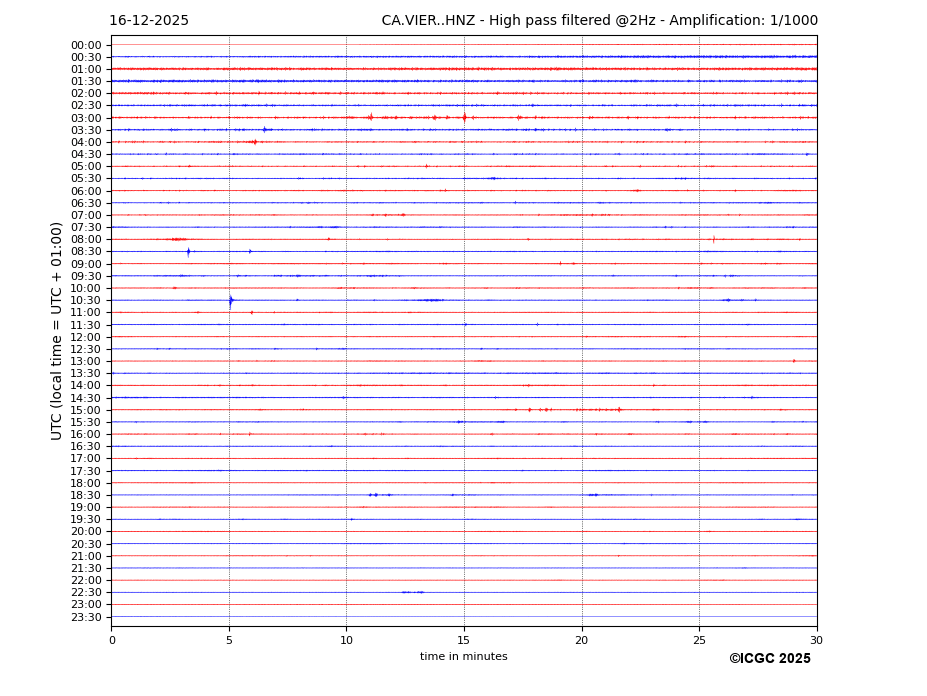The image size is (927, 696).
Task: Pick the 23:30 row time label
Action: click(x=85, y=617)
